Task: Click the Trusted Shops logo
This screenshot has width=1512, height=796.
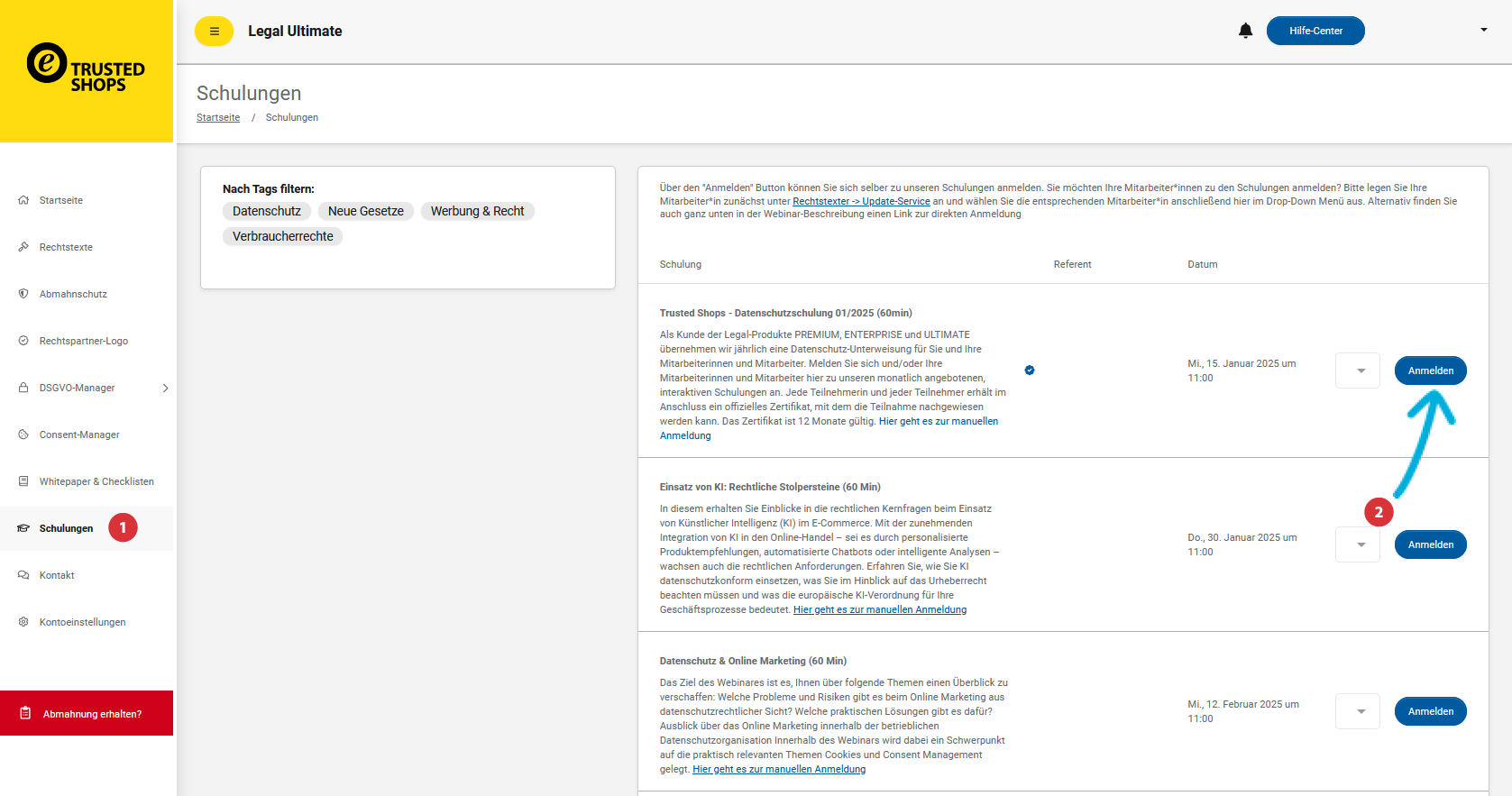Action: pyautogui.click(x=86, y=68)
